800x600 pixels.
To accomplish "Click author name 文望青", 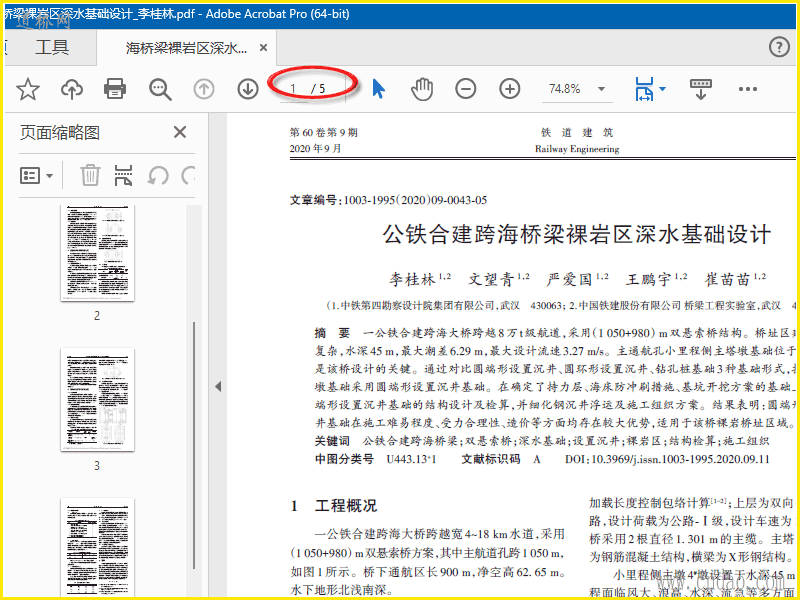I will [491, 279].
